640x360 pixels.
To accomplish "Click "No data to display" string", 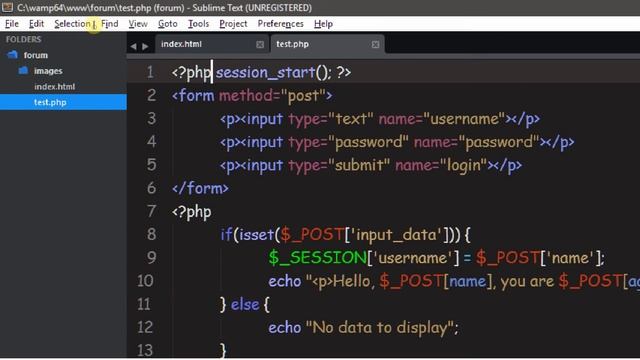I will [379, 328].
